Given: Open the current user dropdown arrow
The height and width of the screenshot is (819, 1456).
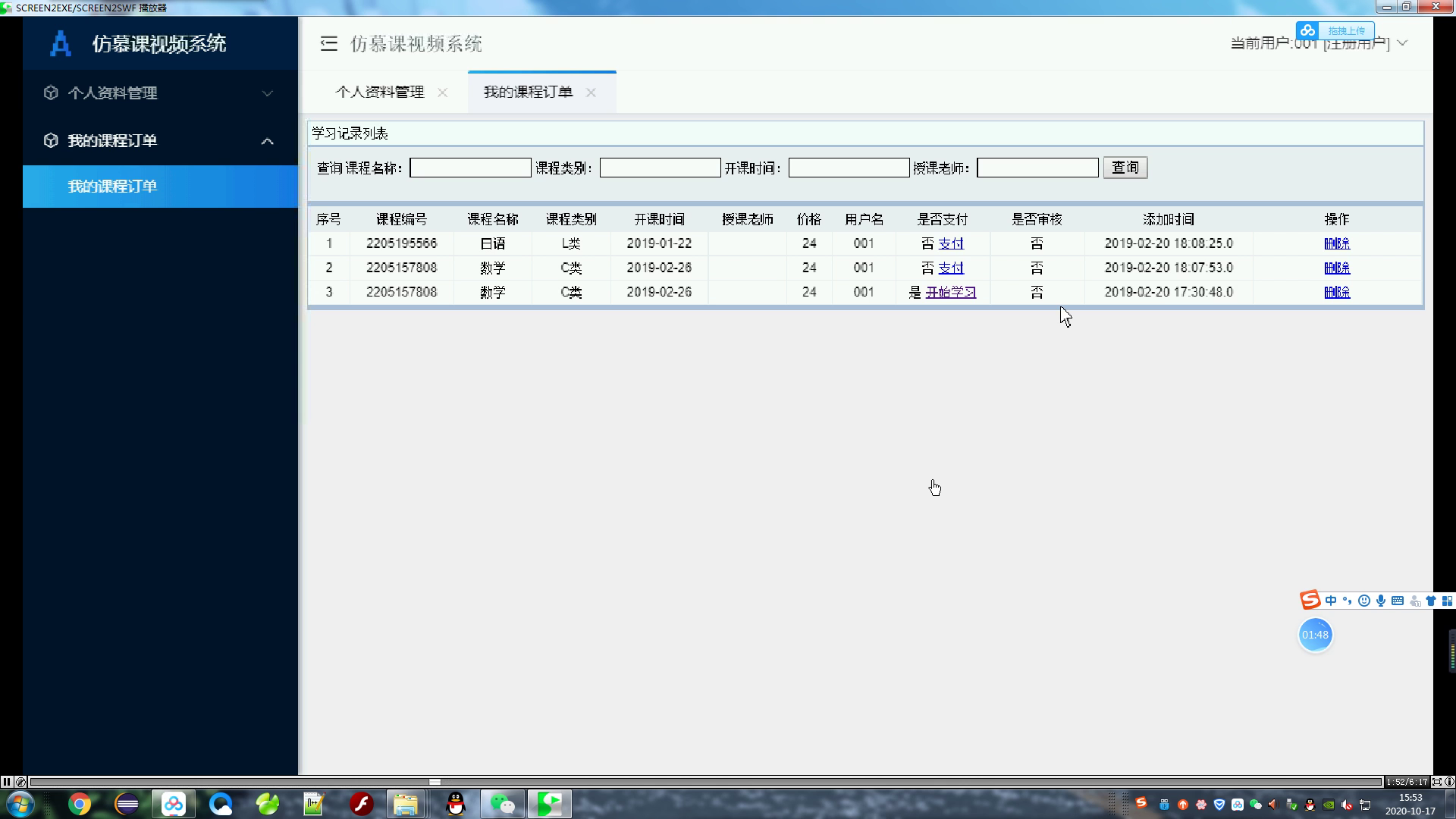Looking at the screenshot, I should coord(1402,43).
